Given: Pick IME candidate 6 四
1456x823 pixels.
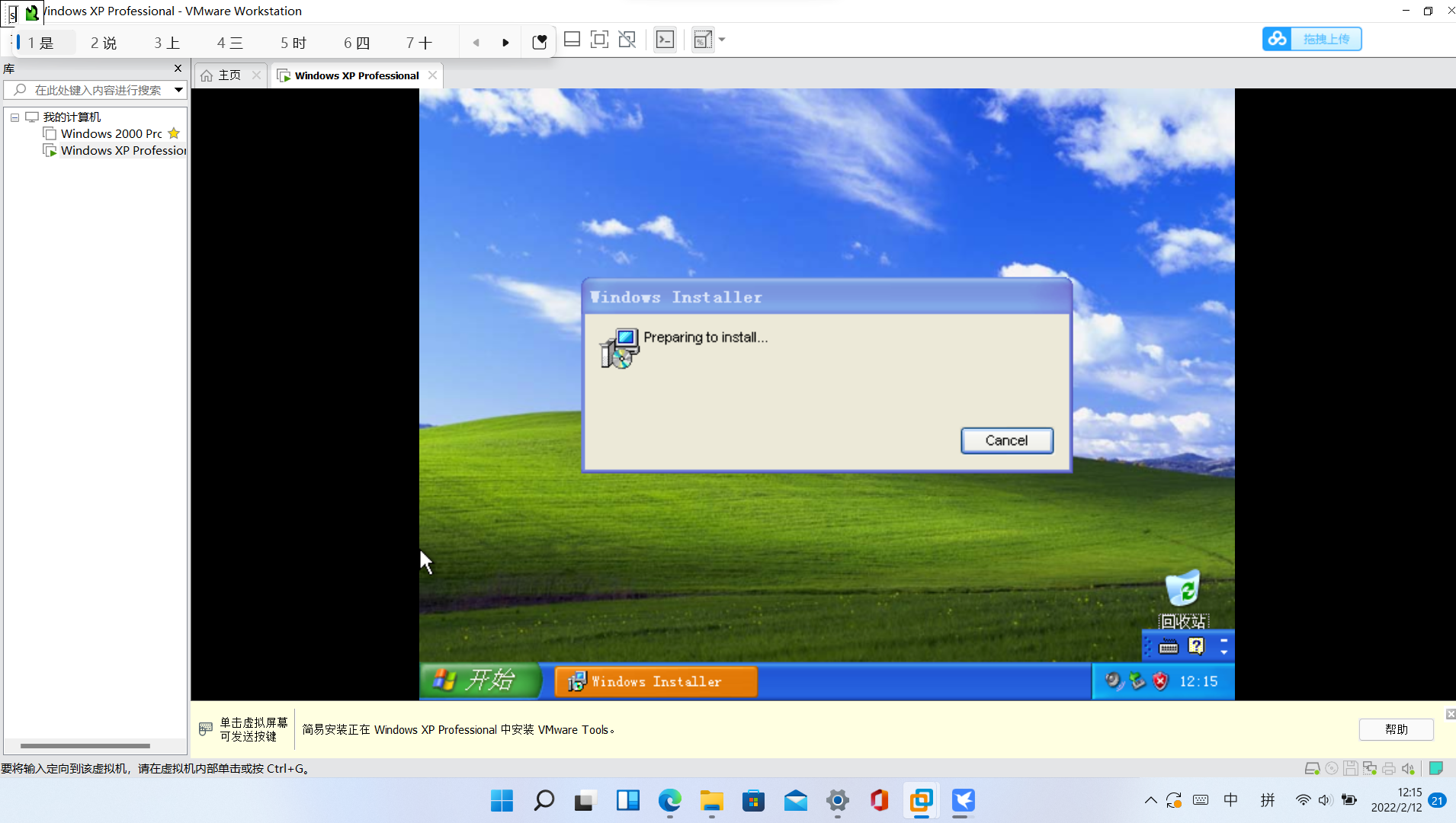Looking at the screenshot, I should coord(356,43).
